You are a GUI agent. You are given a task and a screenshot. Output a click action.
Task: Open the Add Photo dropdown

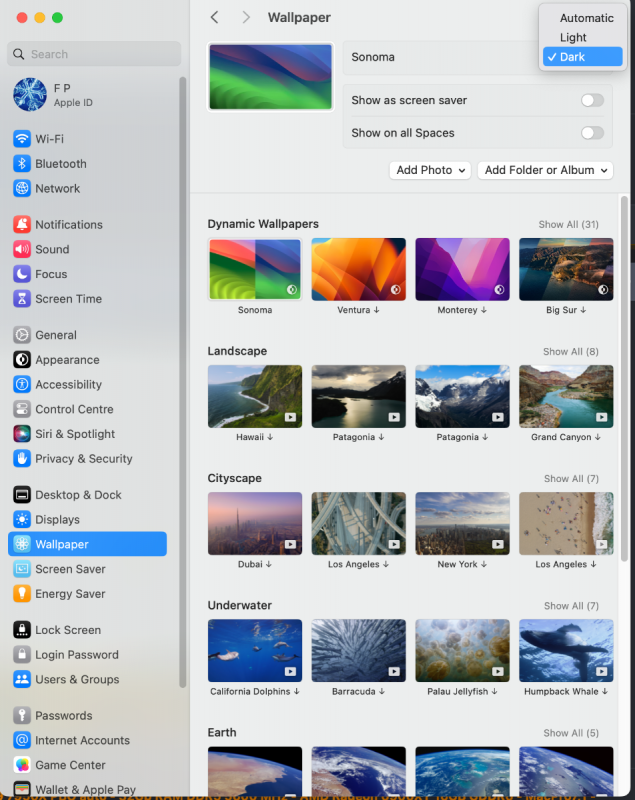(x=430, y=170)
